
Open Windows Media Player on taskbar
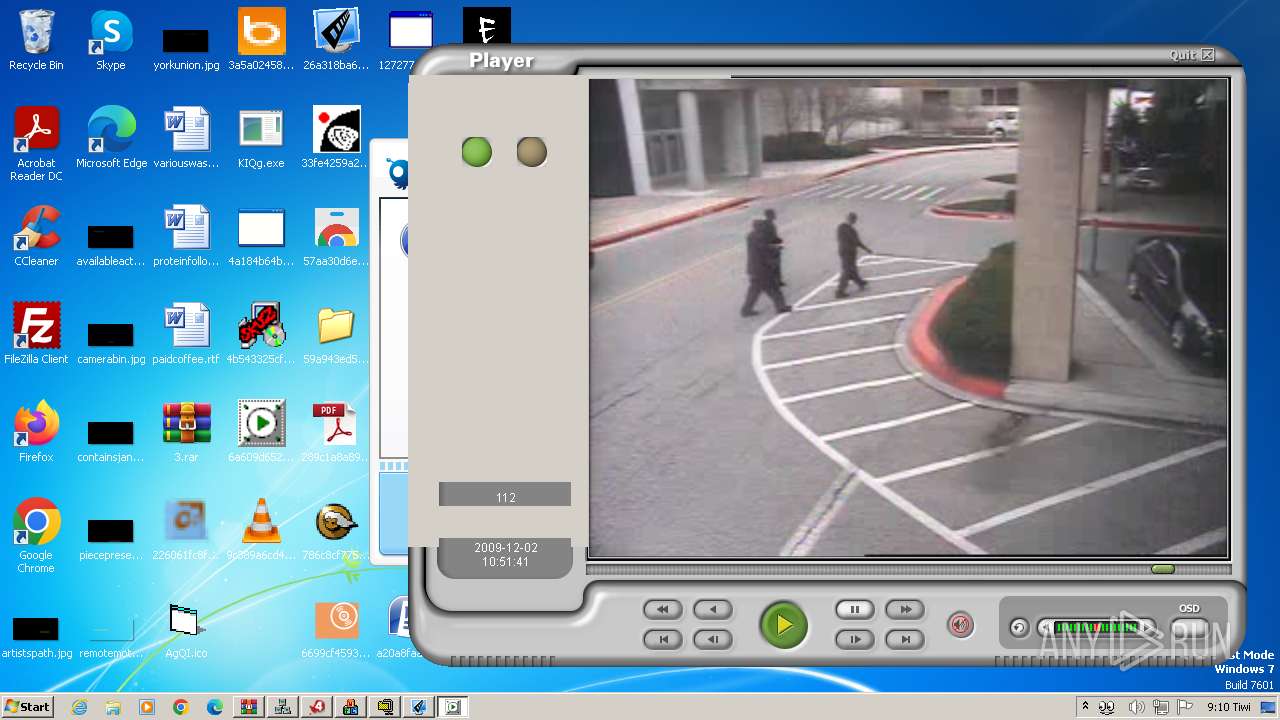point(147,707)
